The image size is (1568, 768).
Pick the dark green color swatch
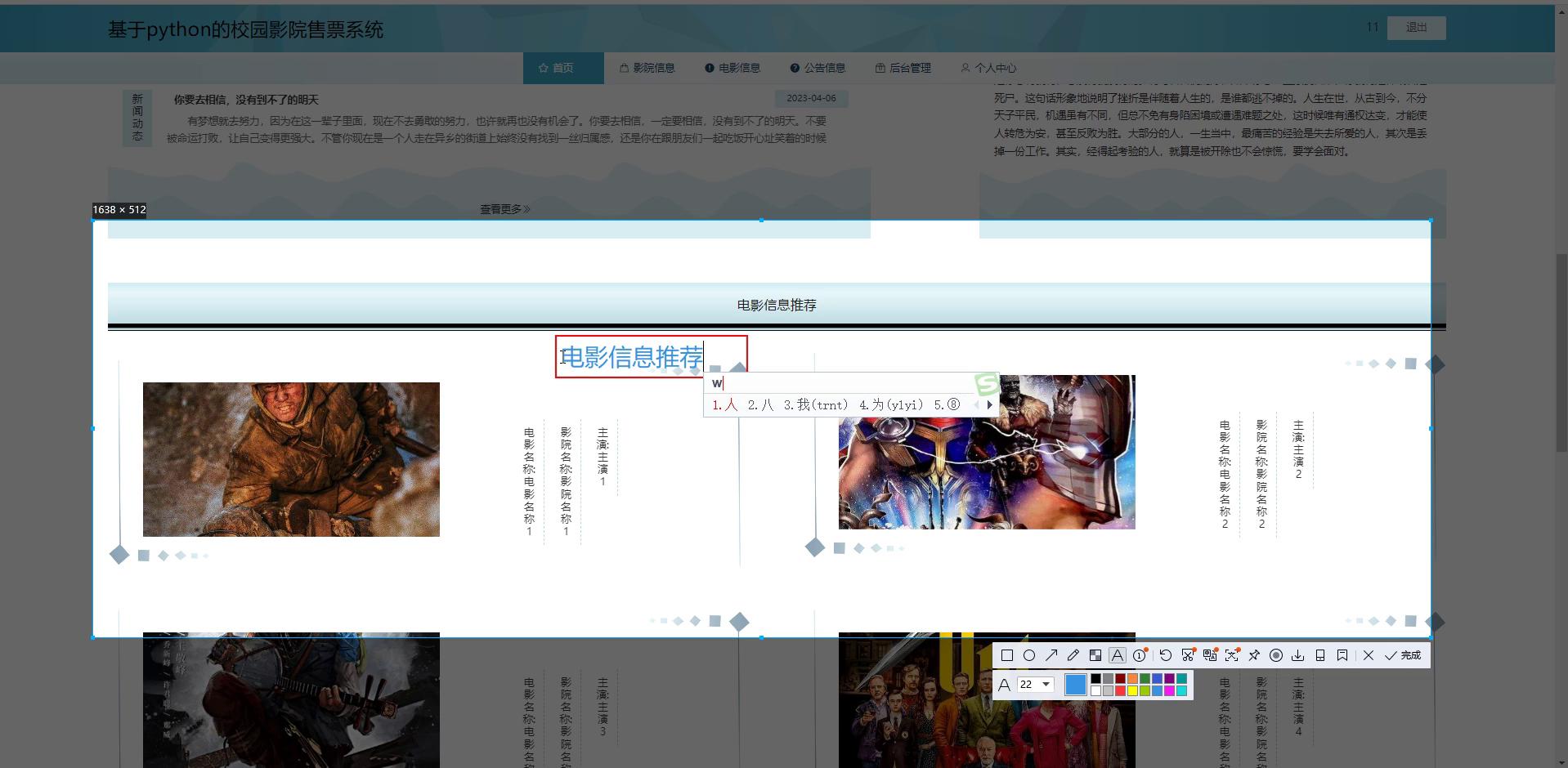(x=1145, y=678)
